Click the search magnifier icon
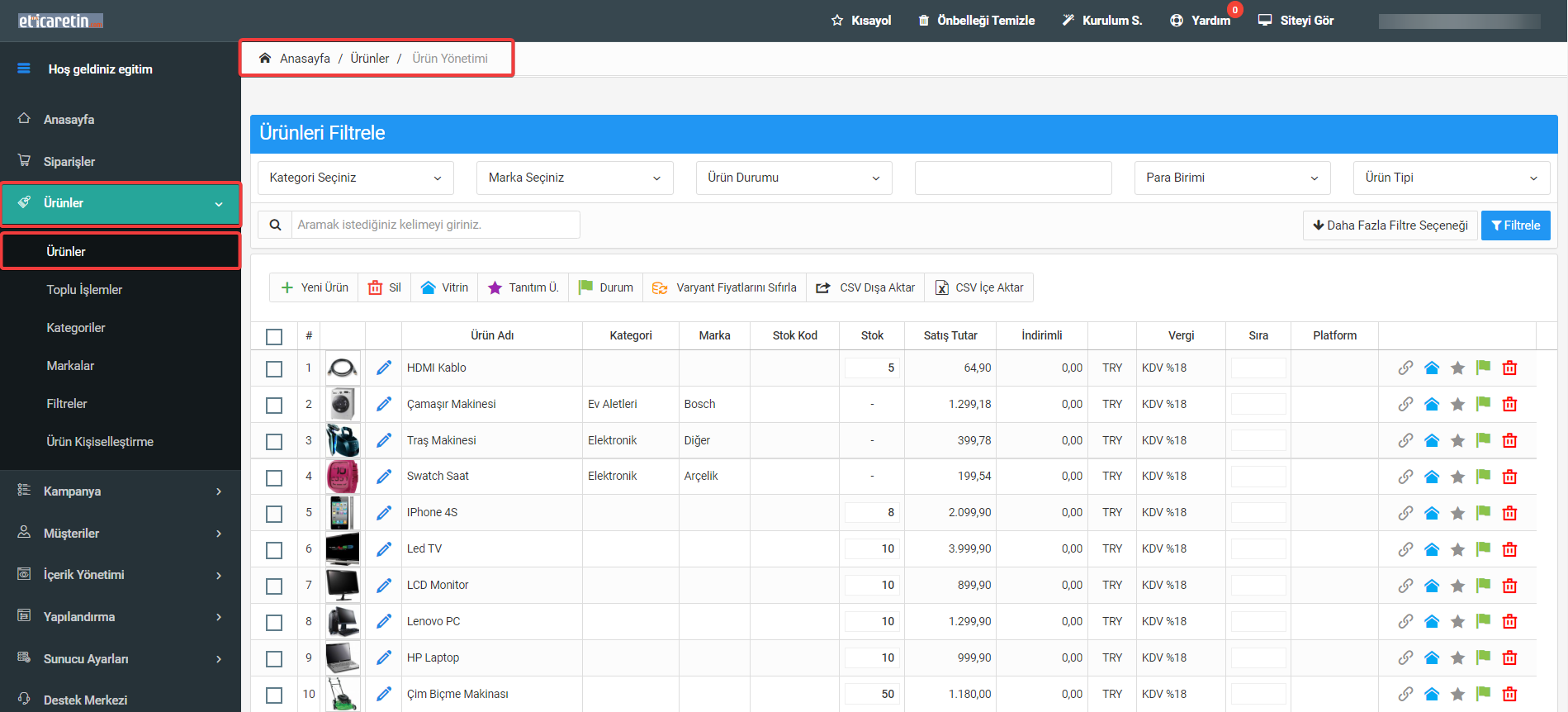 click(275, 225)
